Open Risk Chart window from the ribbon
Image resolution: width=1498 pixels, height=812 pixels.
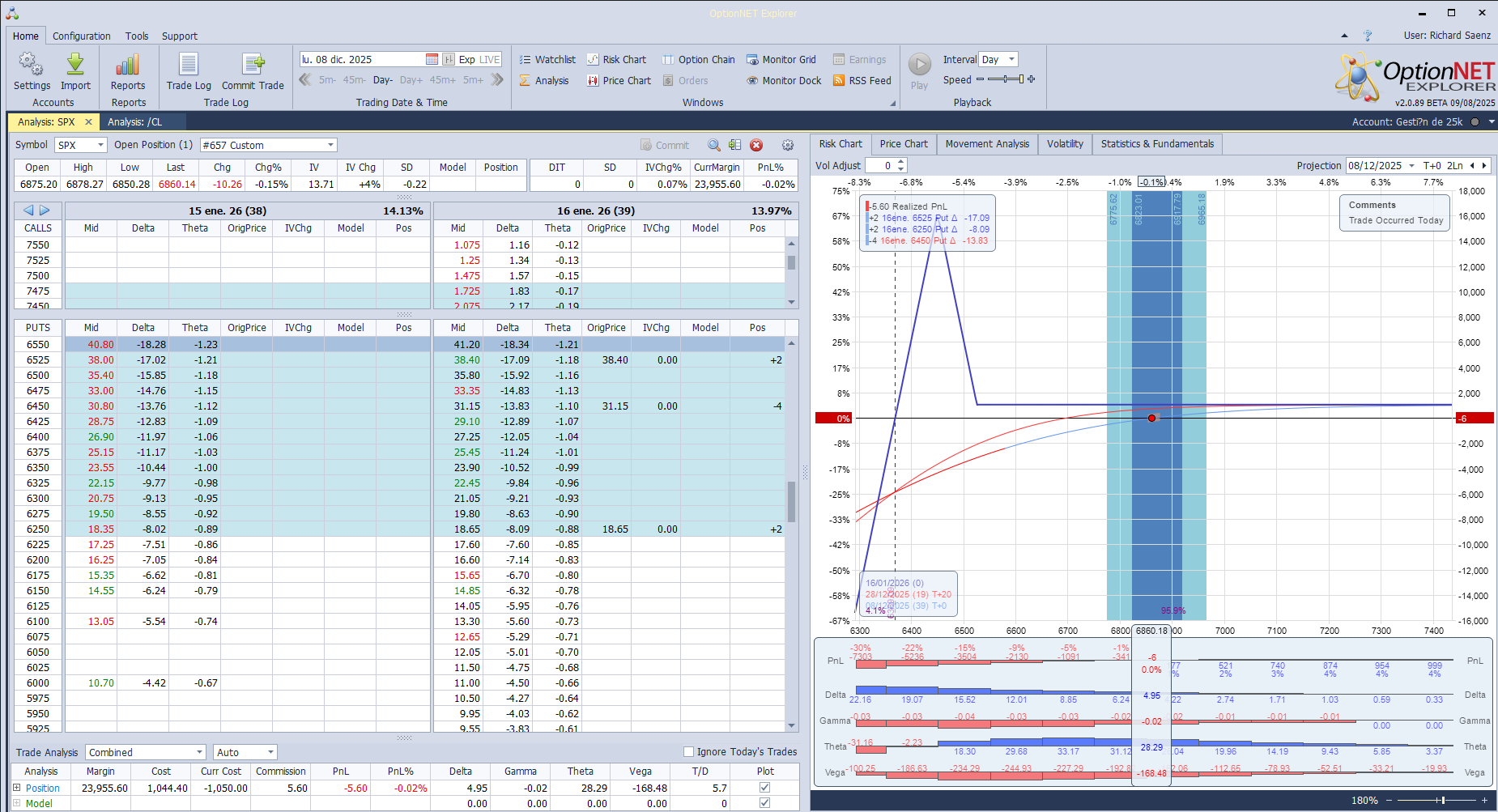[617, 59]
